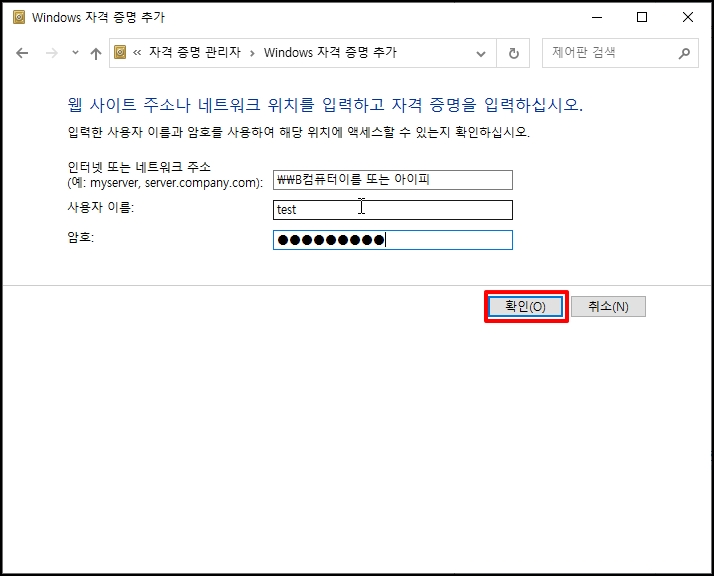Open the address bar history dropdown
This screenshot has width=714, height=576.
click(480, 54)
